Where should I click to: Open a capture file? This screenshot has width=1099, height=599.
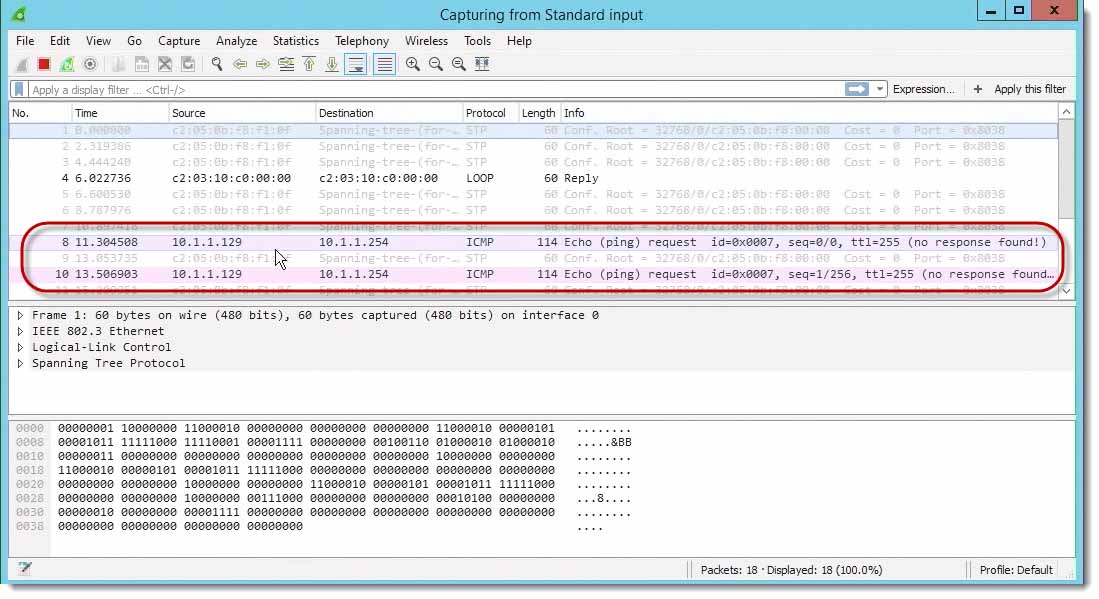tap(118, 64)
